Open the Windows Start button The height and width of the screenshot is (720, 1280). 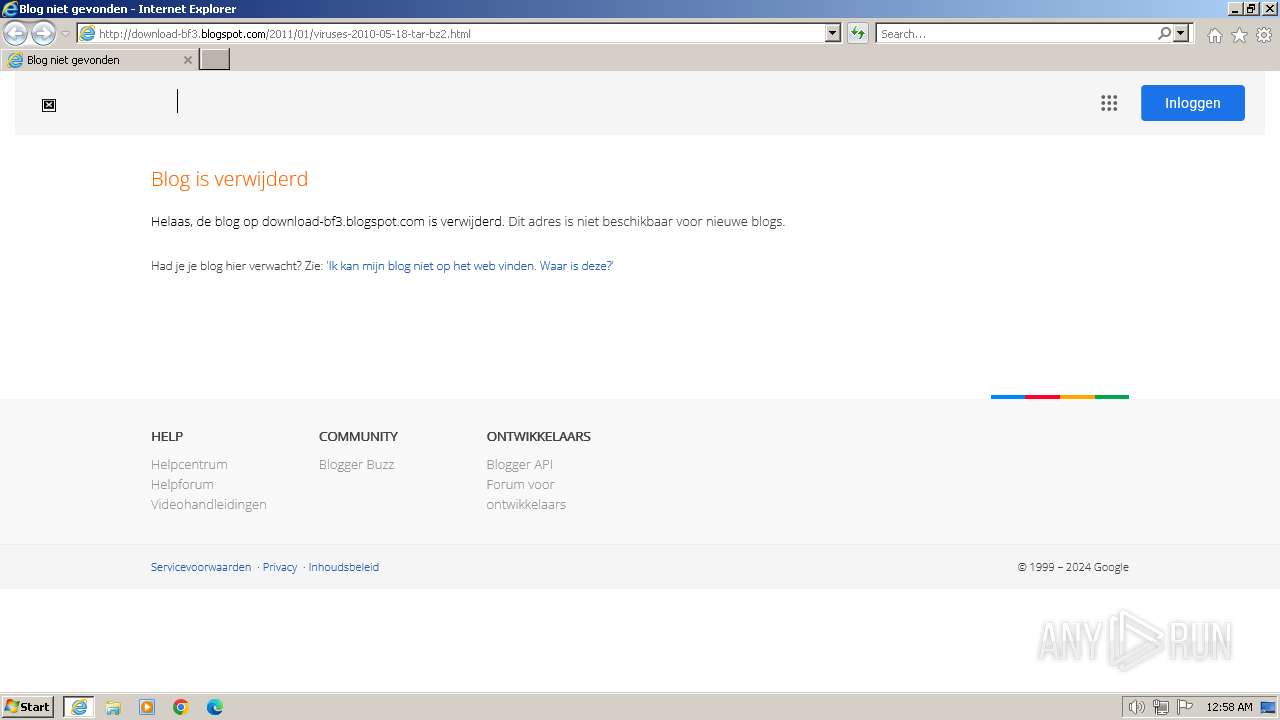28,707
